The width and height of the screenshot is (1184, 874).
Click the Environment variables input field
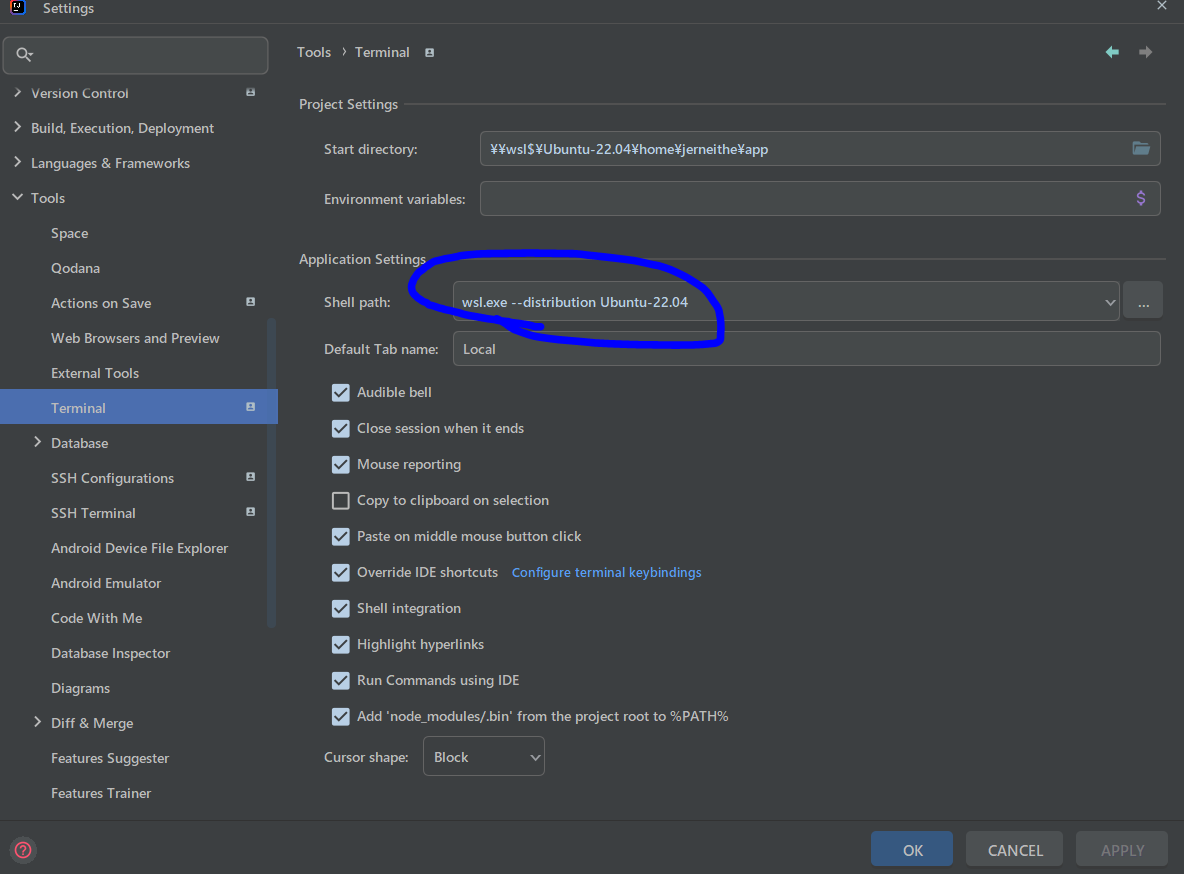(x=820, y=199)
